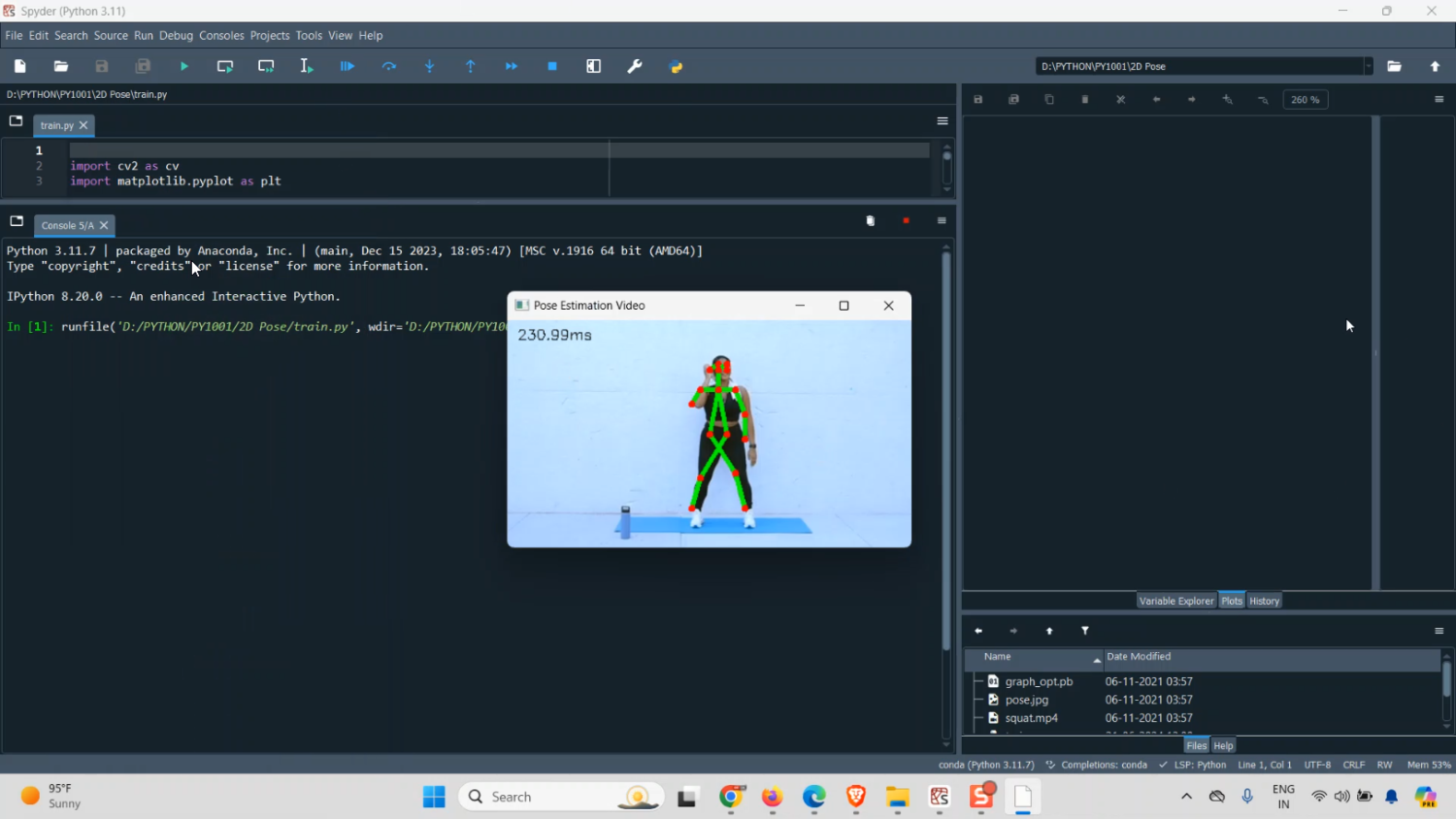Viewport: 1456px width, 819px height.
Task: Click the console vertical scrollbar
Action: coord(946,446)
